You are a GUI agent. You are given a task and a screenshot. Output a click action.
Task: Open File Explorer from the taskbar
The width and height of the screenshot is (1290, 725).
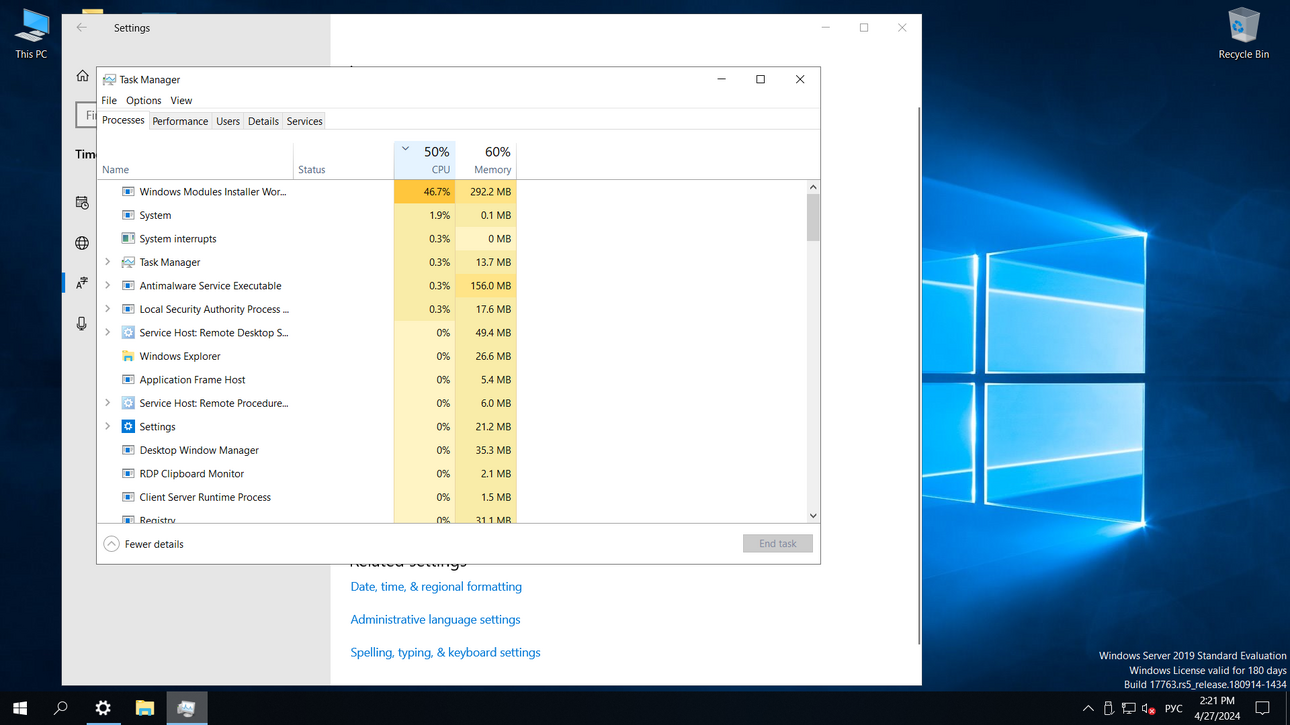click(x=145, y=708)
